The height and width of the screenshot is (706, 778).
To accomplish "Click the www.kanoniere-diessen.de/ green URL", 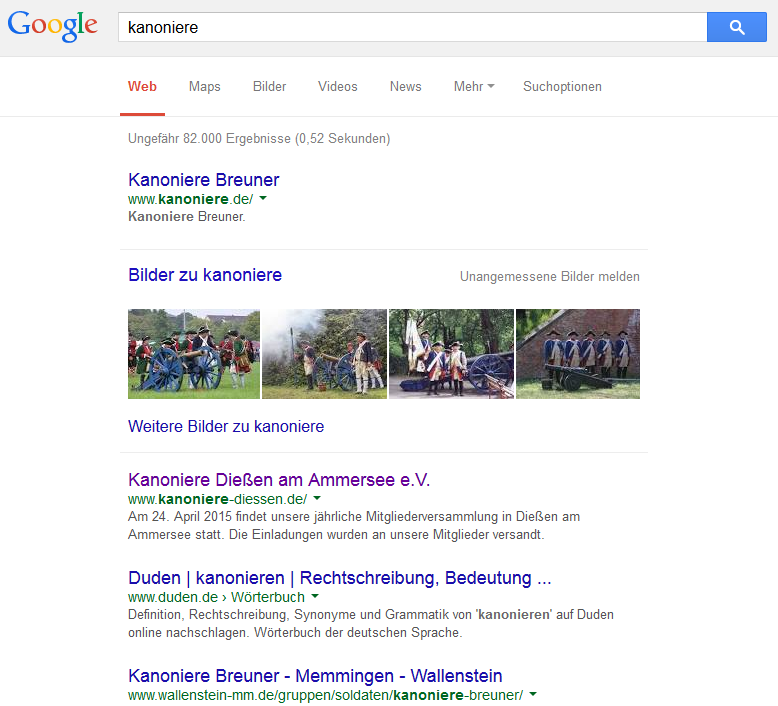I will click(x=217, y=499).
